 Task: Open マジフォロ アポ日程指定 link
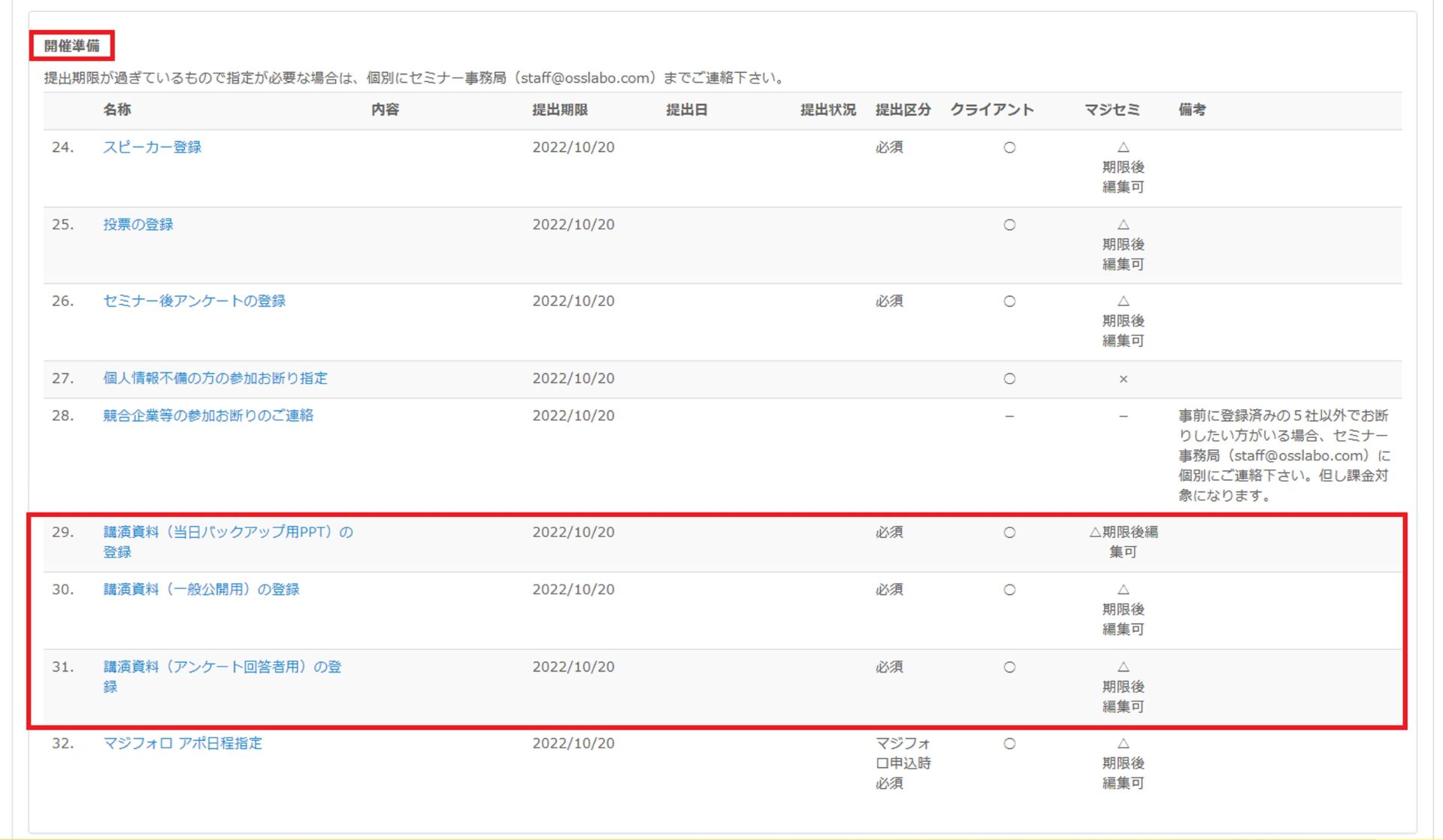pyautogui.click(x=183, y=744)
